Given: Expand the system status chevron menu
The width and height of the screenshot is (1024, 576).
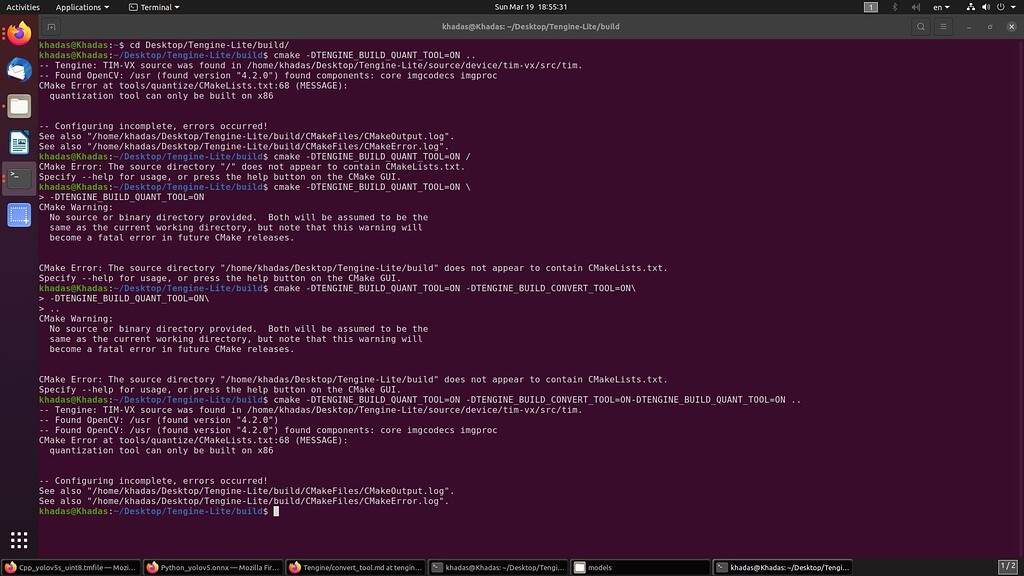Looking at the screenshot, I should point(1012,7).
